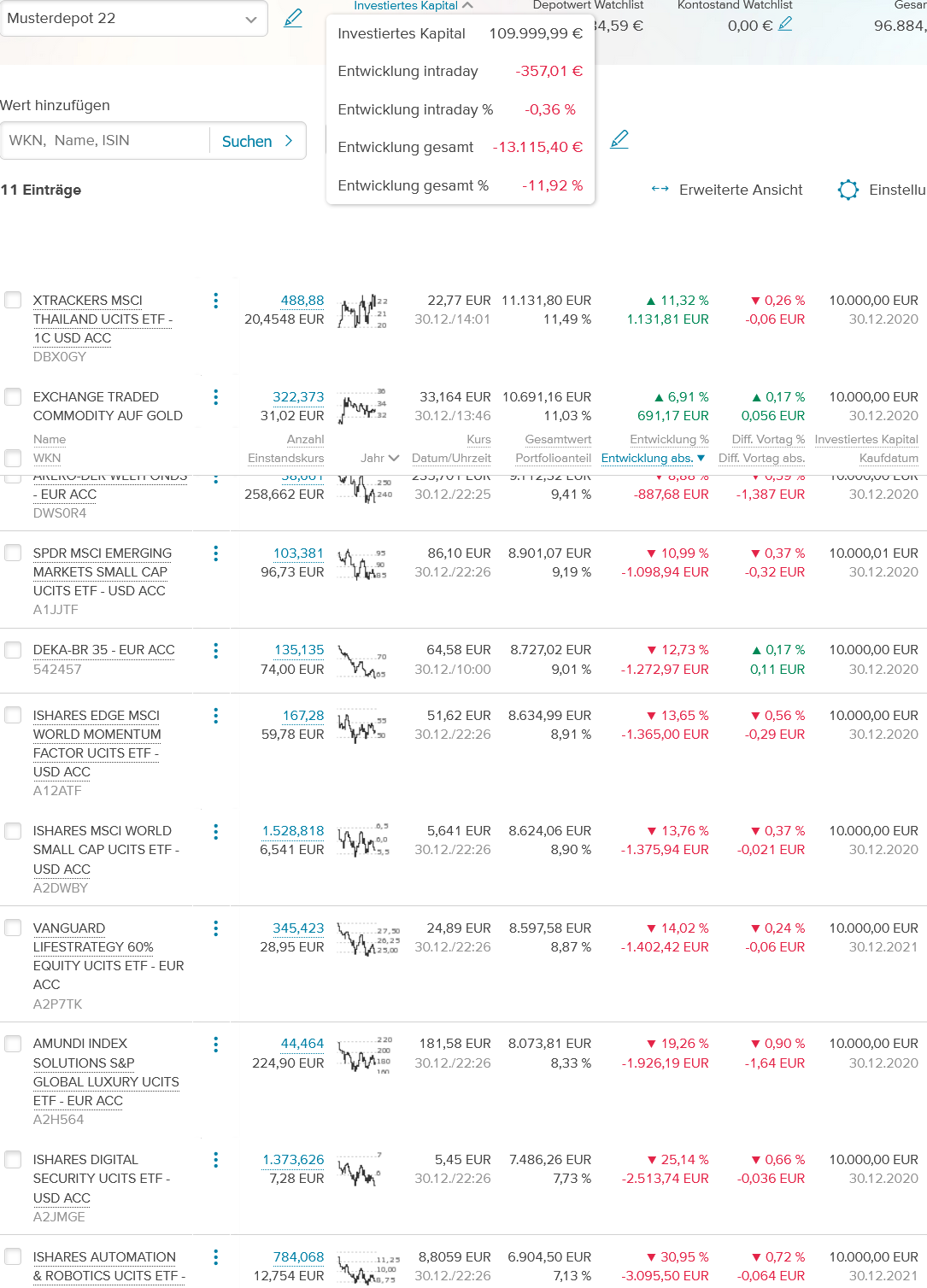This screenshot has width=927, height=1288.
Task: Click the Suchen search button
Action: [x=257, y=141]
